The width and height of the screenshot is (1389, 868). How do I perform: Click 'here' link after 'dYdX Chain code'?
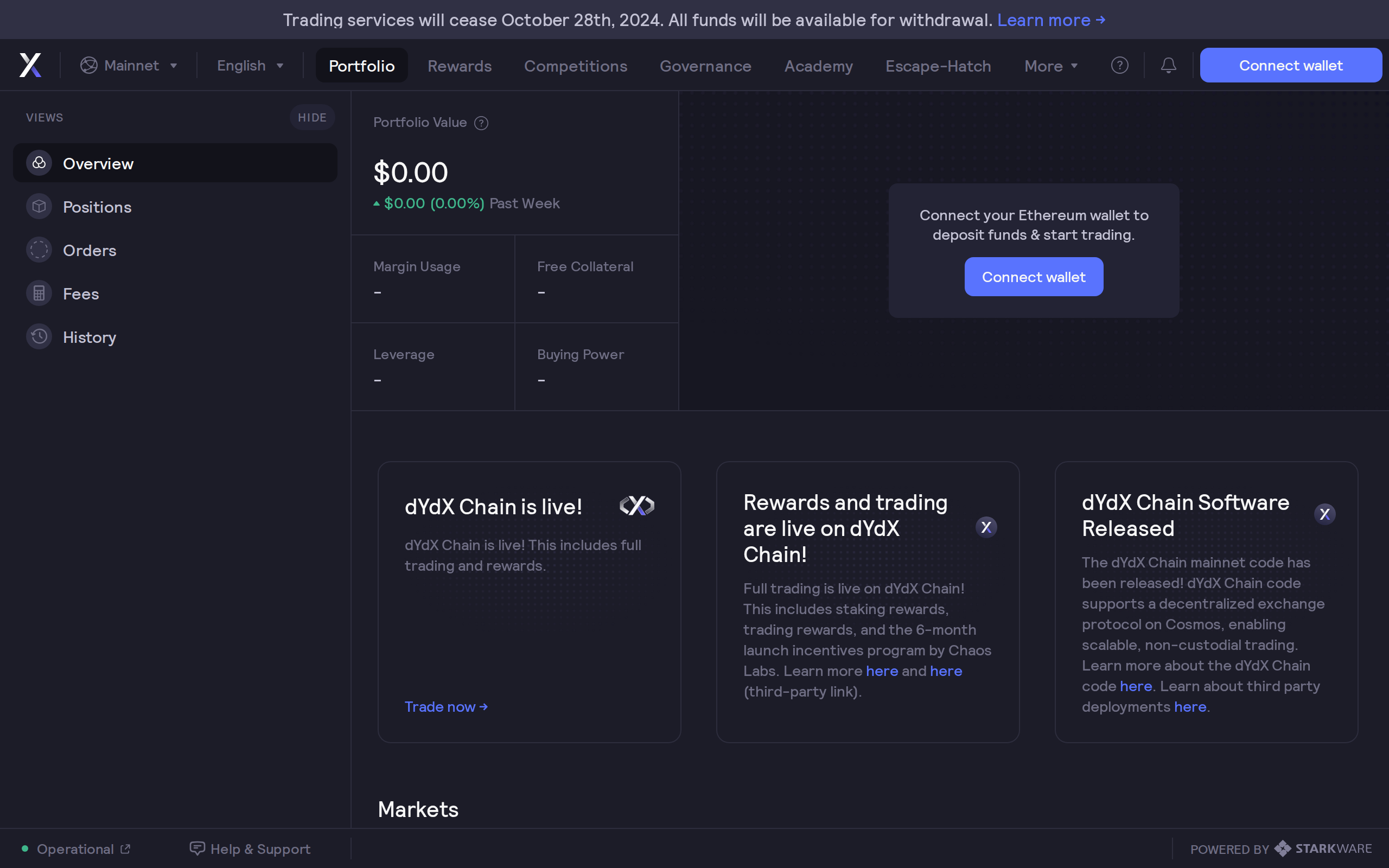pyautogui.click(x=1136, y=686)
